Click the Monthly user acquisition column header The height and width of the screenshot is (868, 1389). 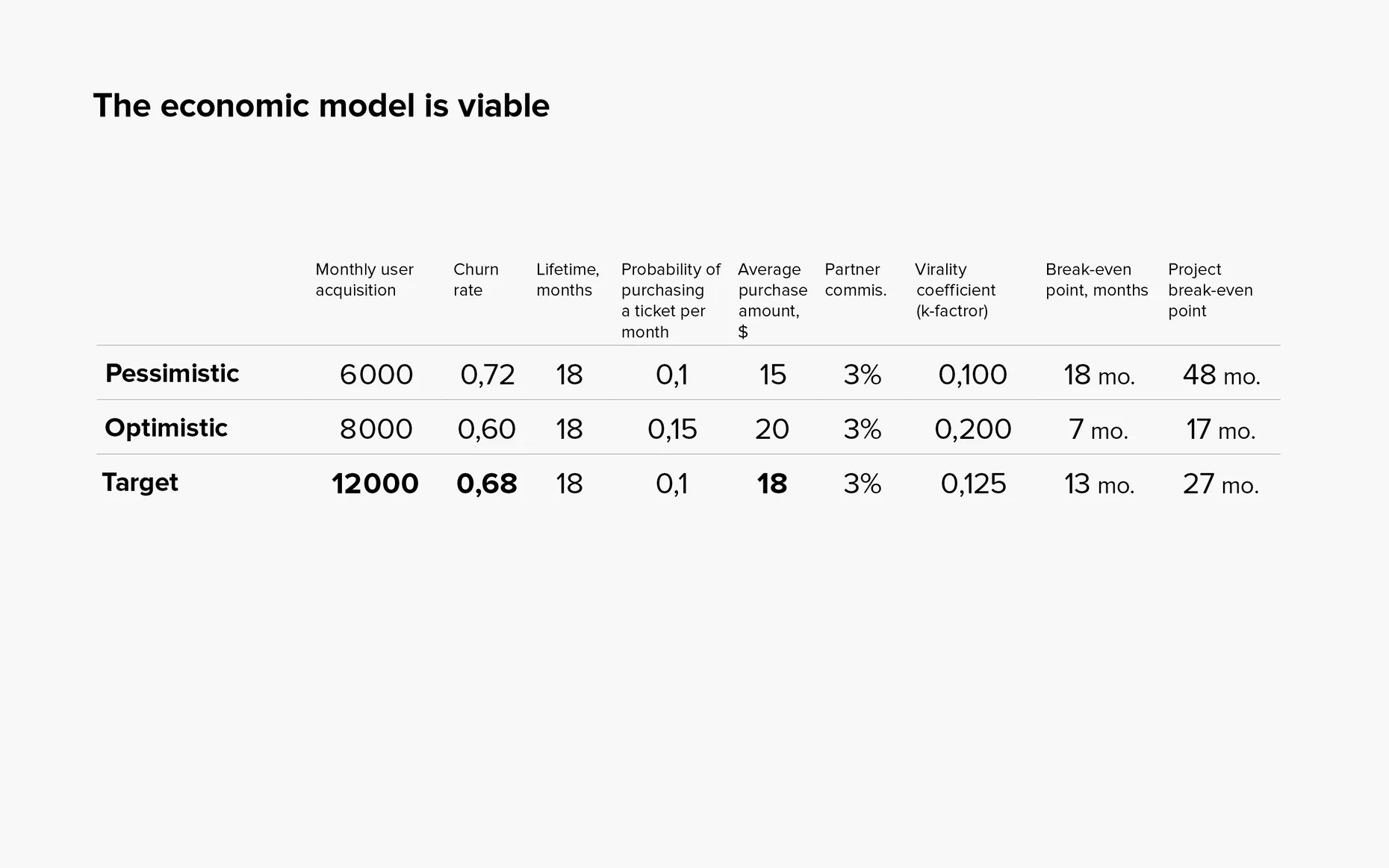pos(364,280)
